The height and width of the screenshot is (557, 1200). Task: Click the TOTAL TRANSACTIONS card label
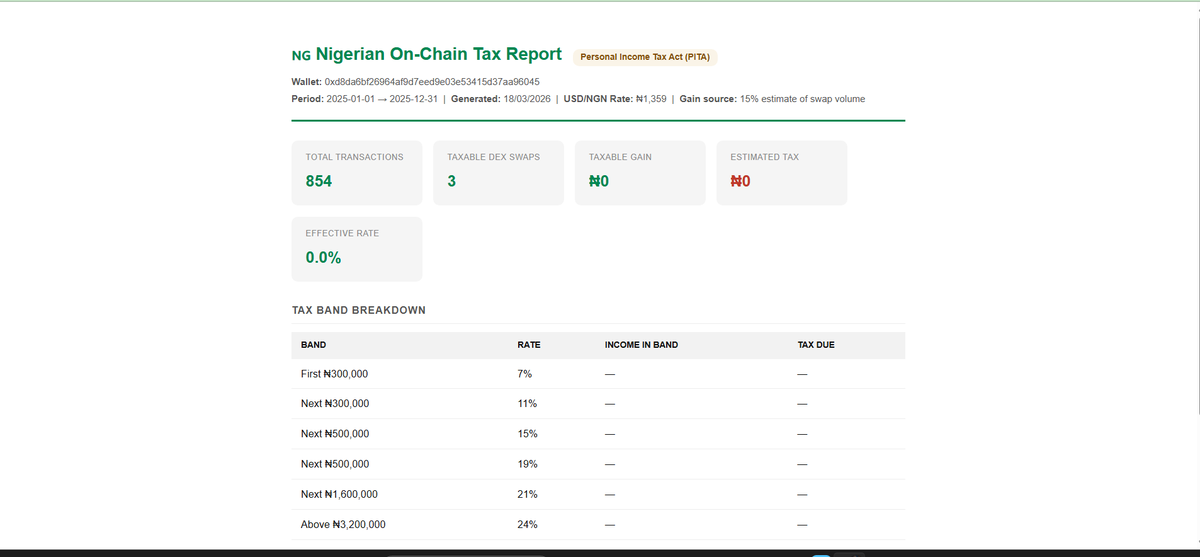(x=354, y=157)
